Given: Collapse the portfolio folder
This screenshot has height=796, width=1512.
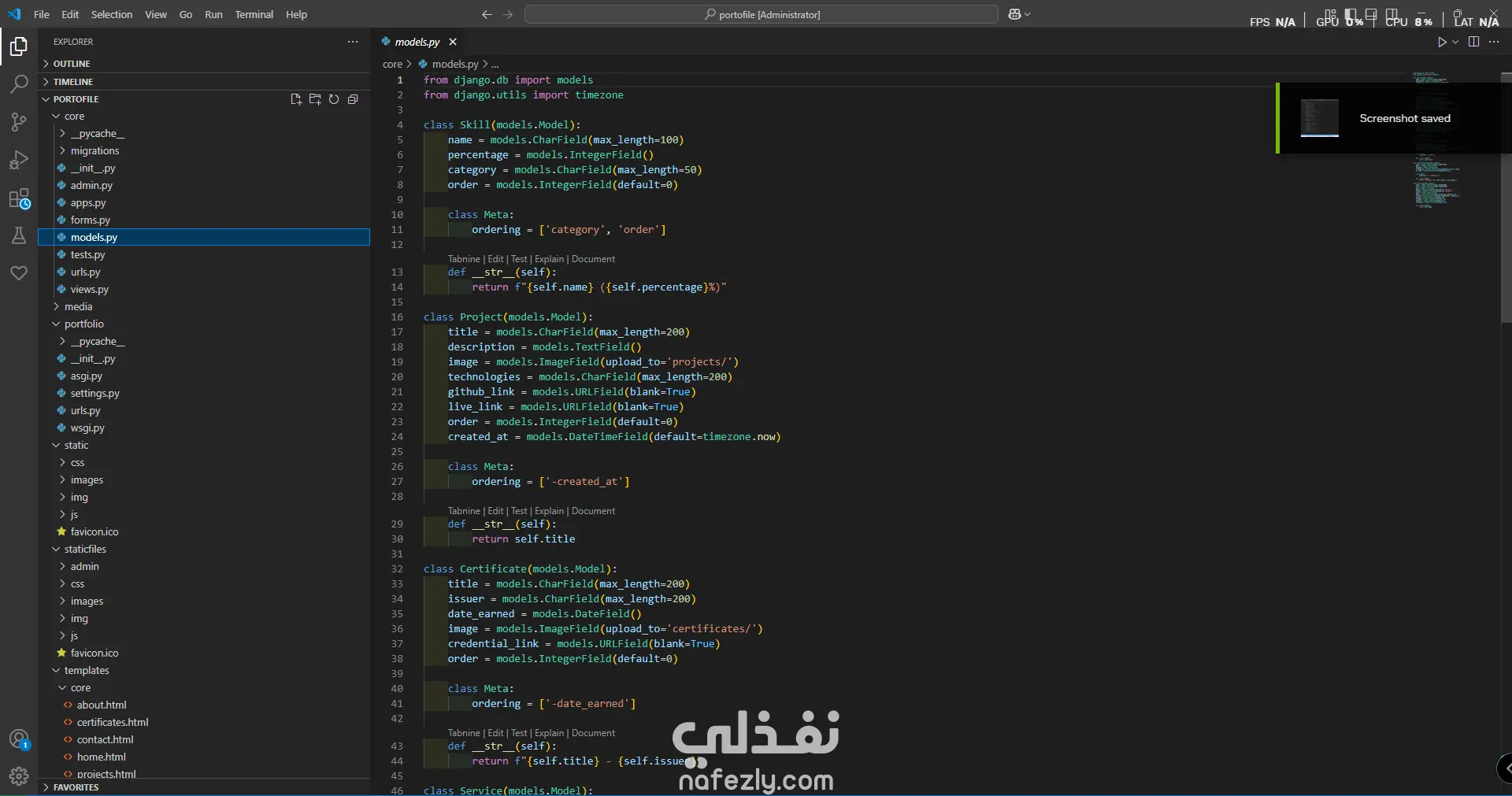Looking at the screenshot, I should 83,324.
